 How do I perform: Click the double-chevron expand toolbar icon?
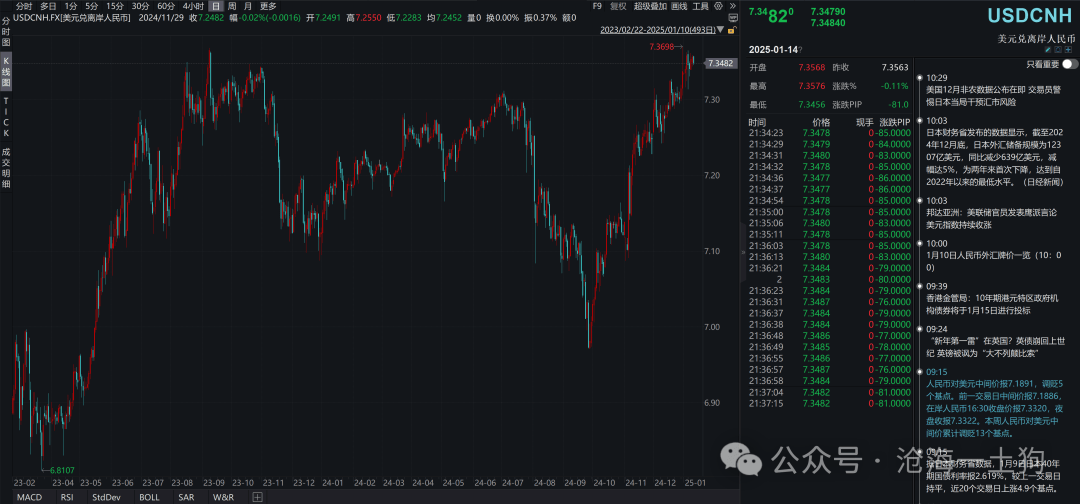click(733, 6)
